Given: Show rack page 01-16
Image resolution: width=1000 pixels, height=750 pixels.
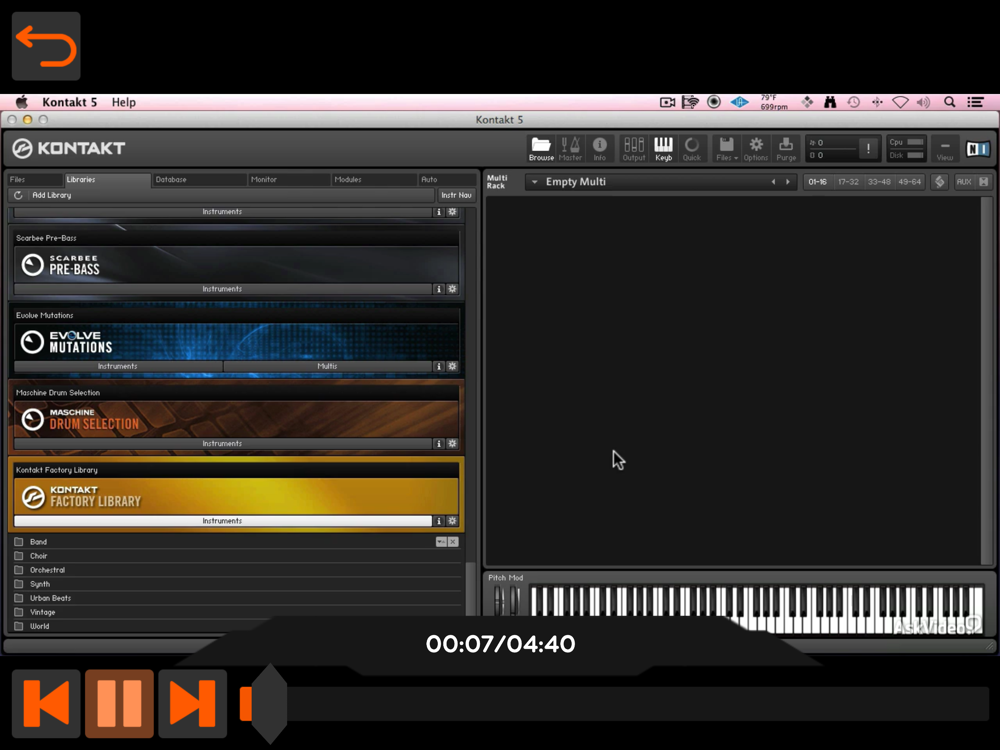Looking at the screenshot, I should tap(818, 182).
